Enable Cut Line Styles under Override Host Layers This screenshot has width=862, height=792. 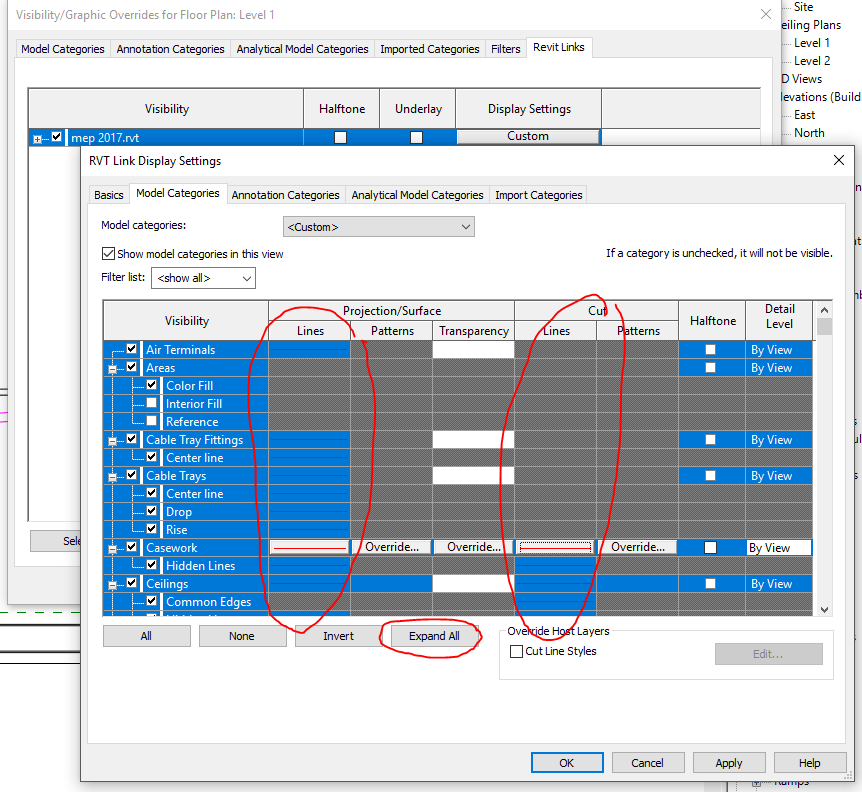point(516,651)
